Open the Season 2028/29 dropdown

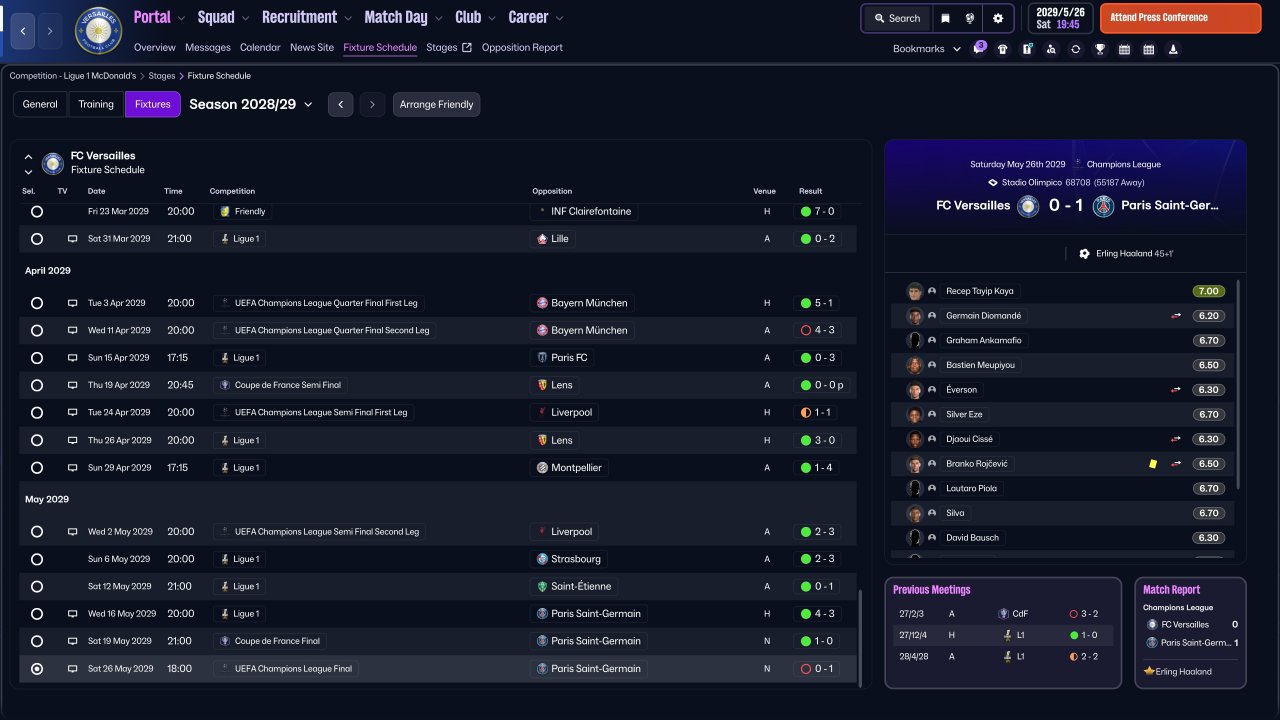[251, 104]
